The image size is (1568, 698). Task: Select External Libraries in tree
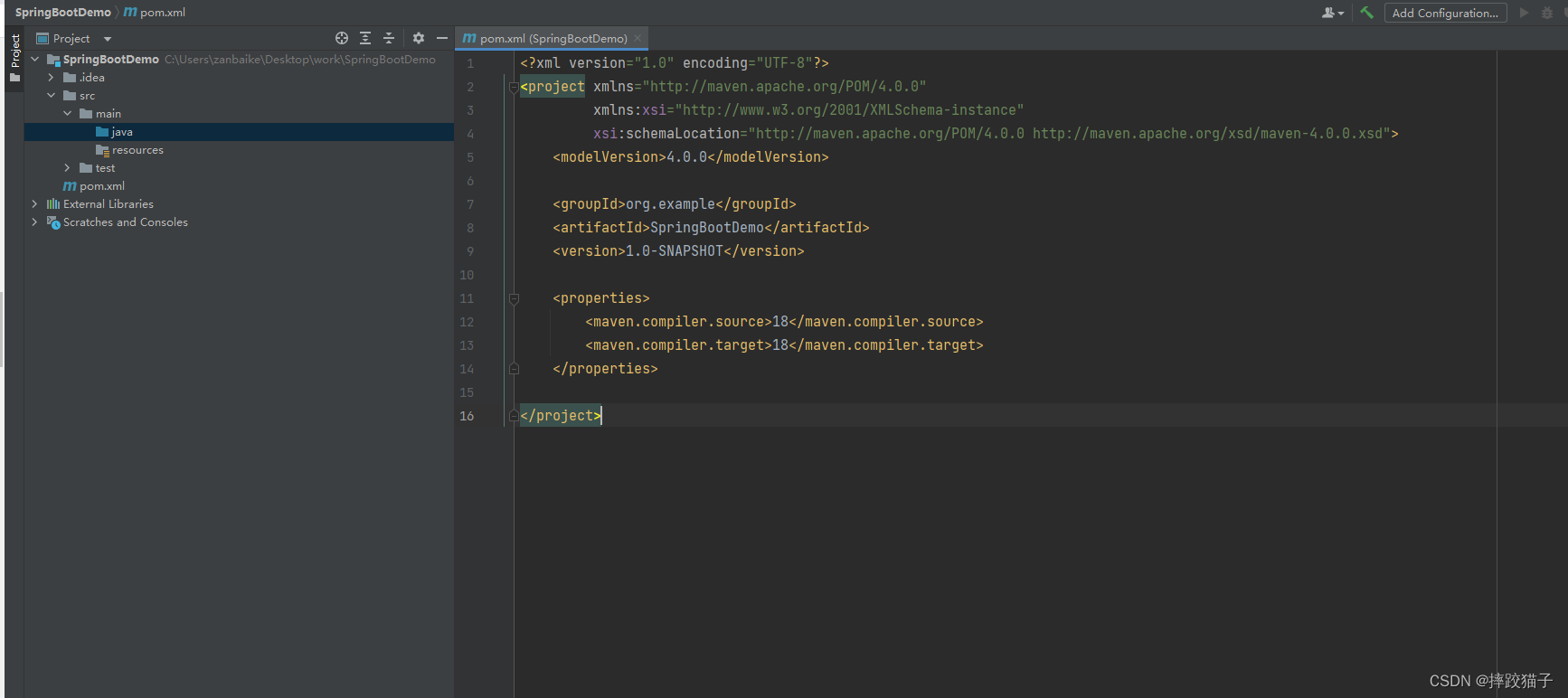[x=239, y=204]
